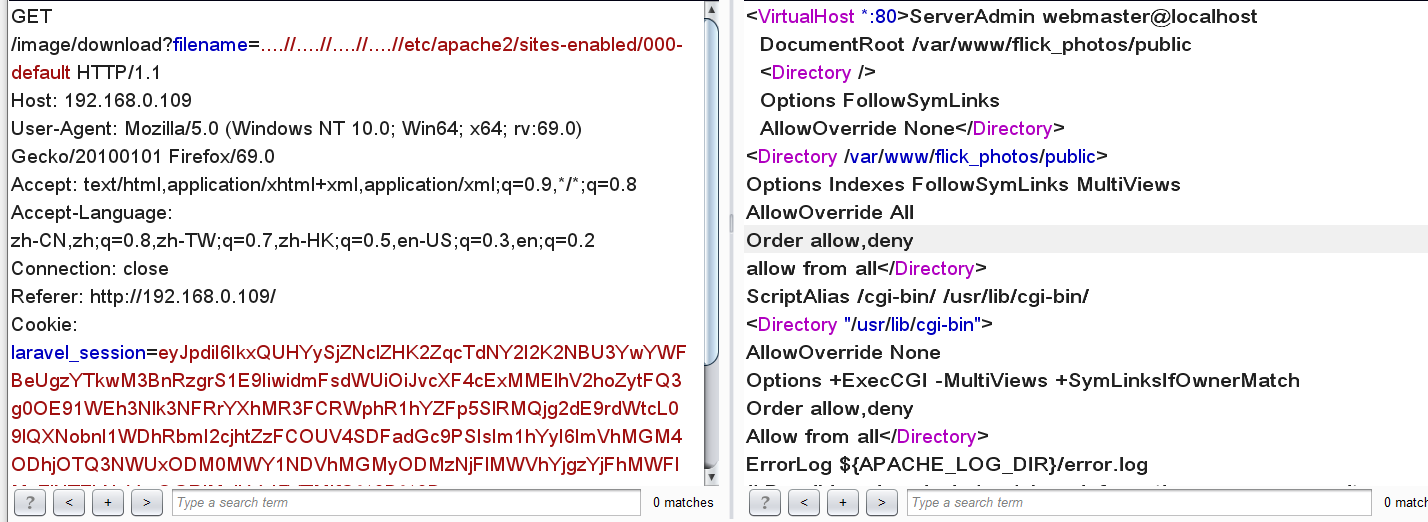Click the next match '>' button in request pane
Screen dimensions: 1428x522
[146, 502]
